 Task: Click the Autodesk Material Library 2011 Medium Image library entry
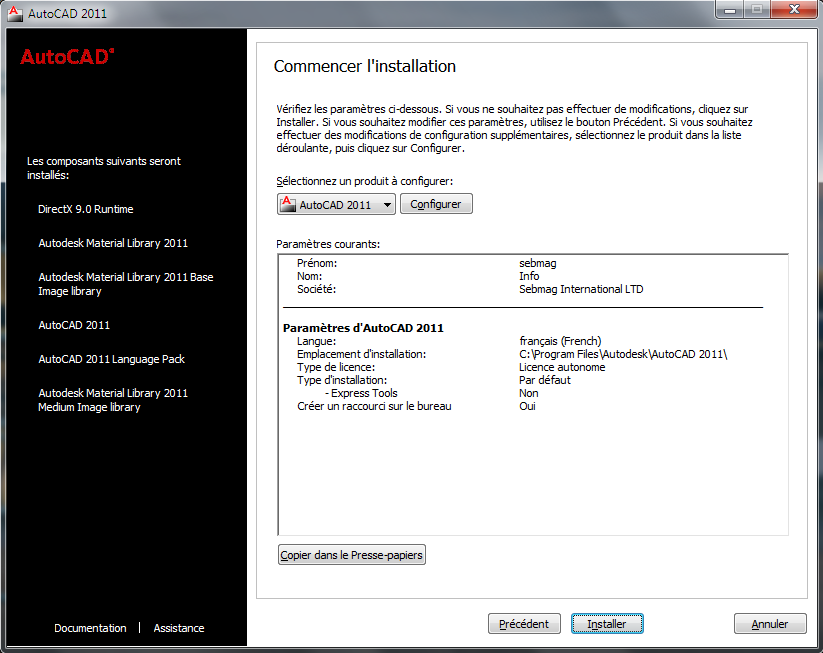tap(113, 400)
